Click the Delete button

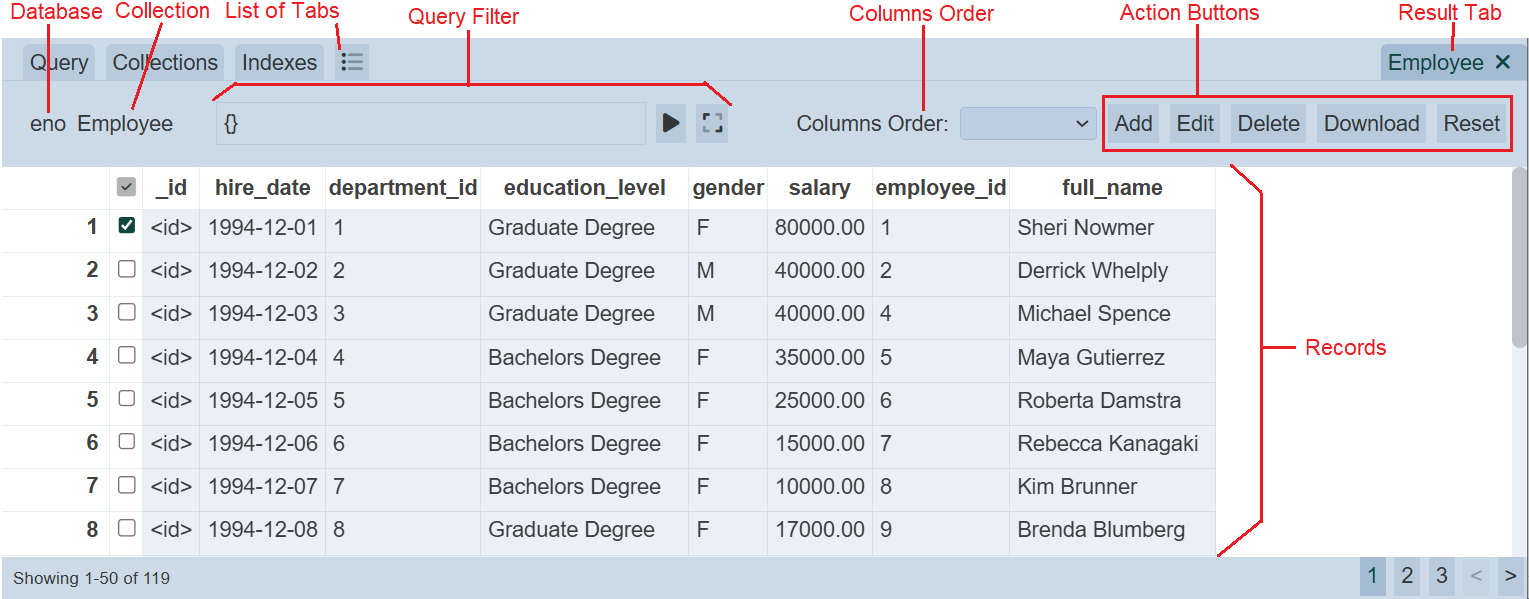[x=1268, y=123]
